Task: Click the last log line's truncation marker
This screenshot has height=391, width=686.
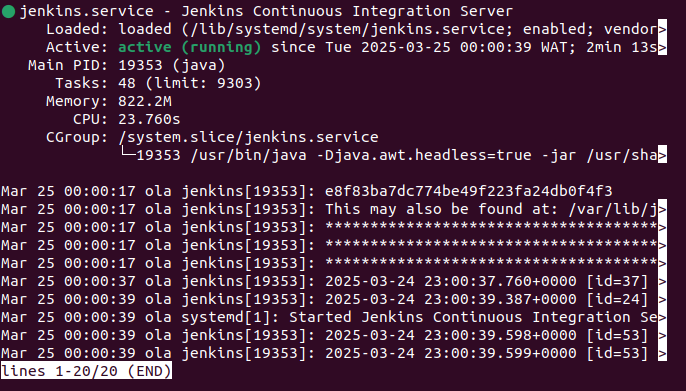Action: point(662,353)
